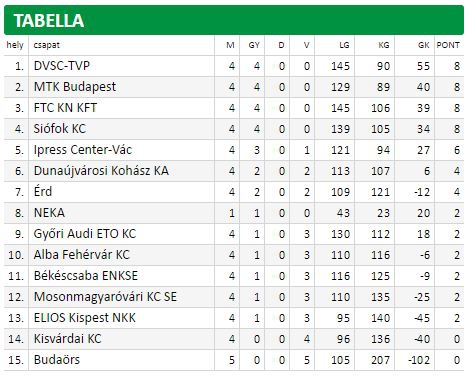Click the NEKA team name
Screen dimensions: 470x378
(49, 213)
